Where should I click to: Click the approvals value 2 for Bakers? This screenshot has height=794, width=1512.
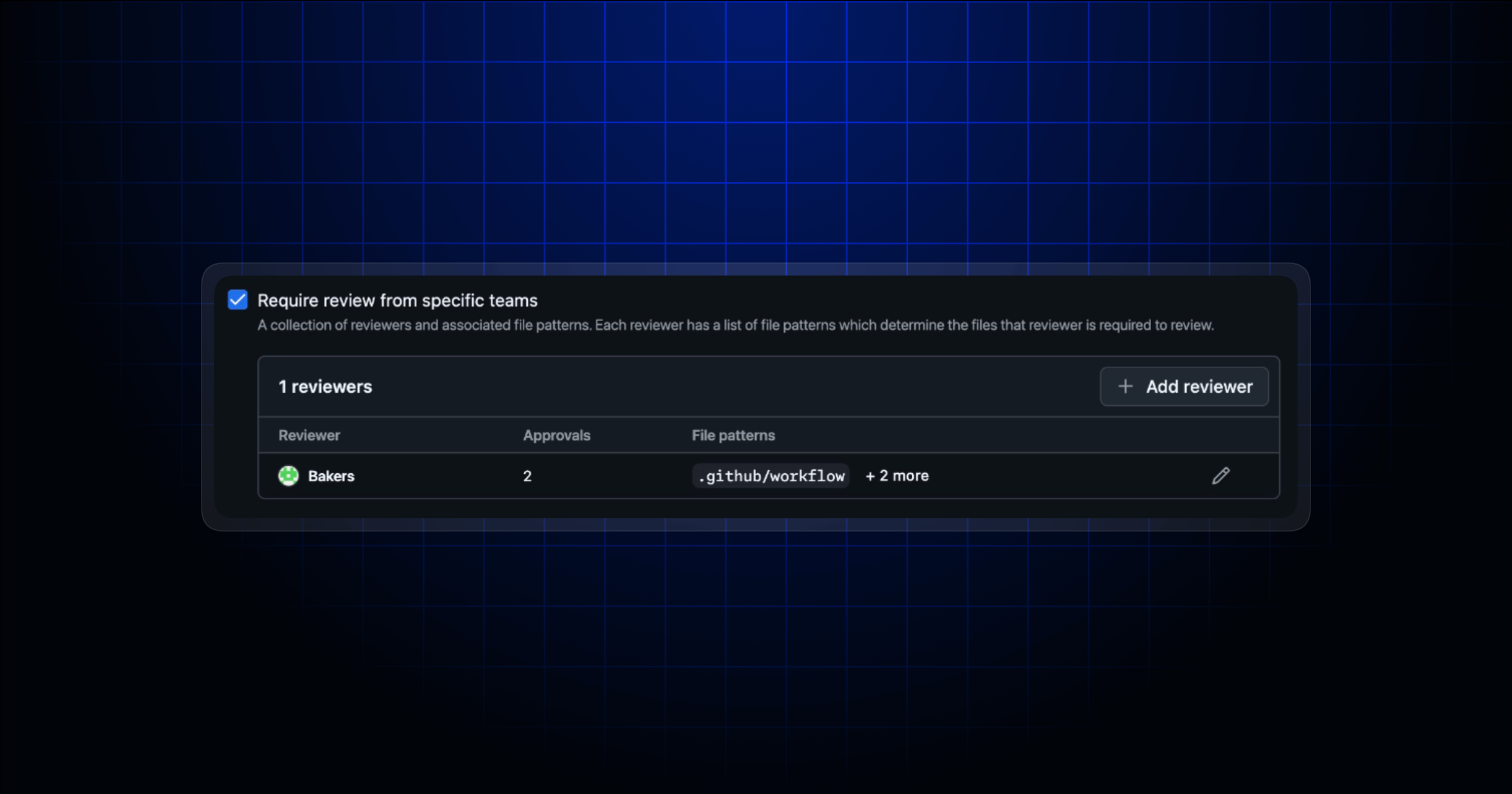click(x=527, y=476)
